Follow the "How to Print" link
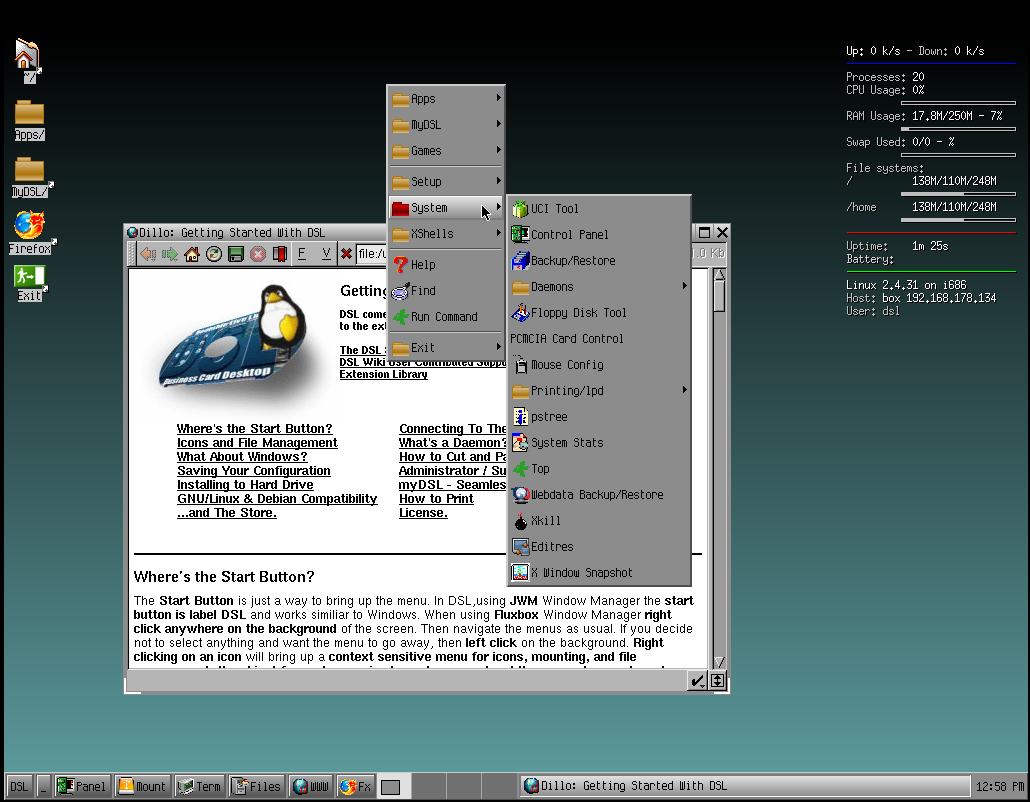 click(x=436, y=499)
